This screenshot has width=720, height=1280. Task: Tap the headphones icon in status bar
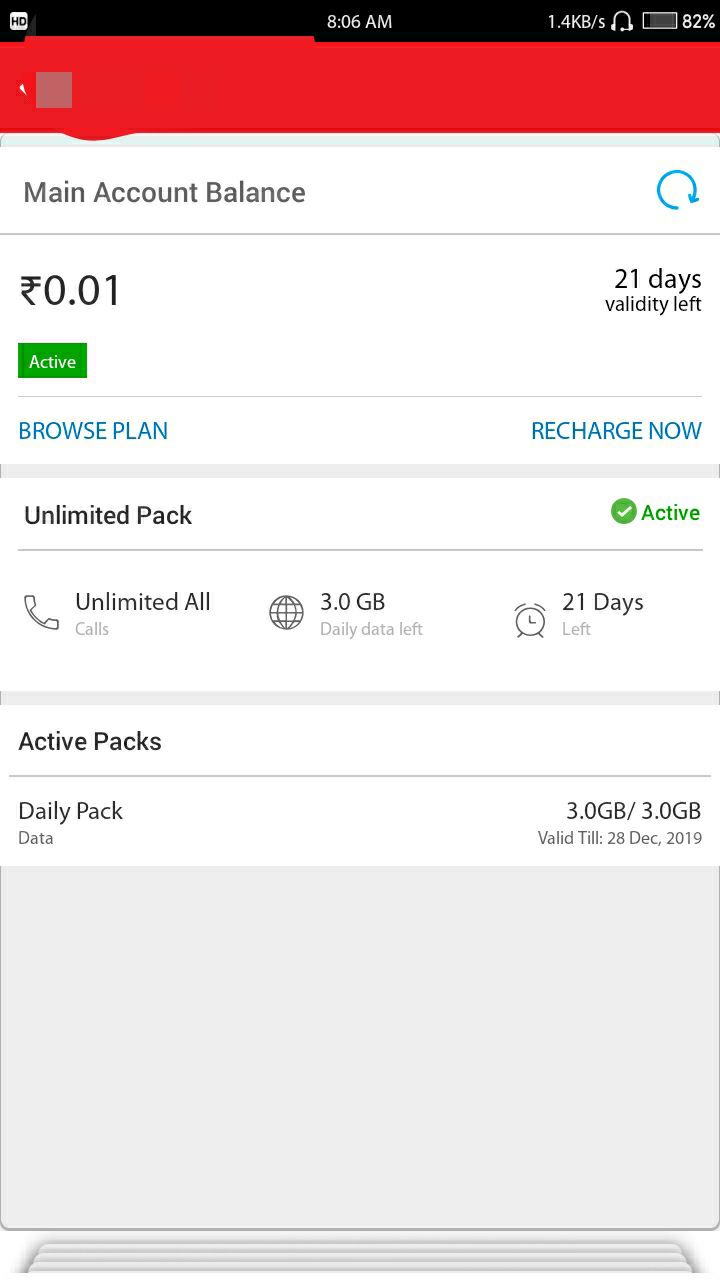[x=622, y=21]
